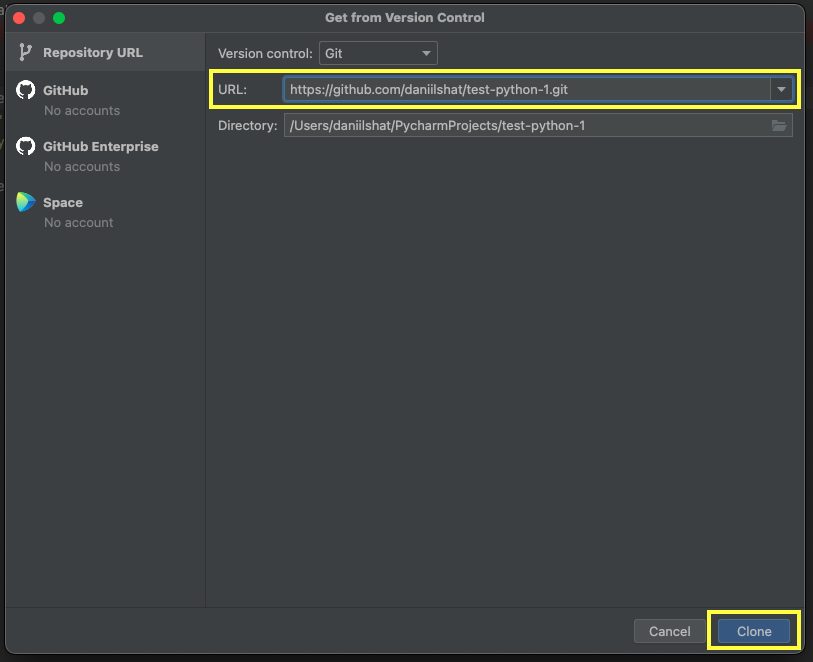This screenshot has width=813, height=662.
Task: Click the JetBrains Space logo icon
Action: click(x=25, y=202)
